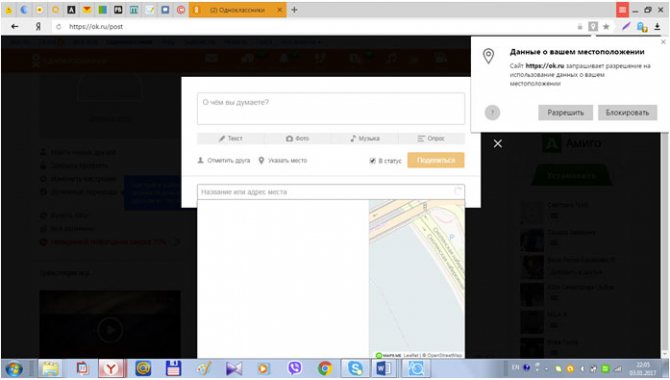Click the Указать место pin icon
The image size is (670, 380).
[x=261, y=160]
